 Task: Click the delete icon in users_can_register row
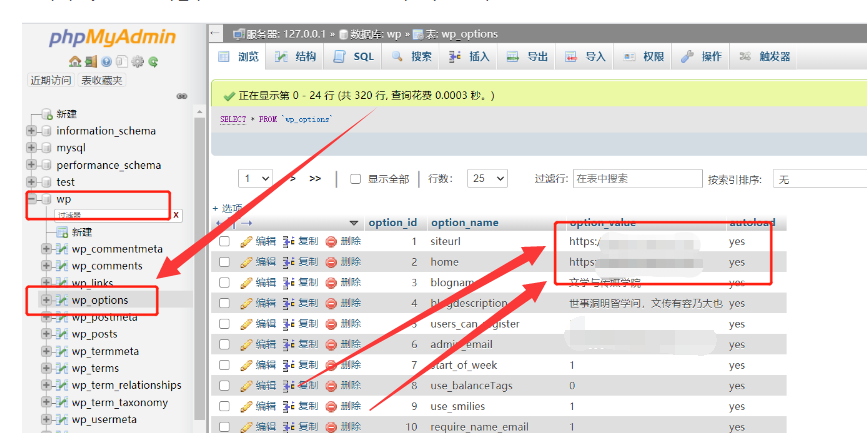(x=331, y=324)
